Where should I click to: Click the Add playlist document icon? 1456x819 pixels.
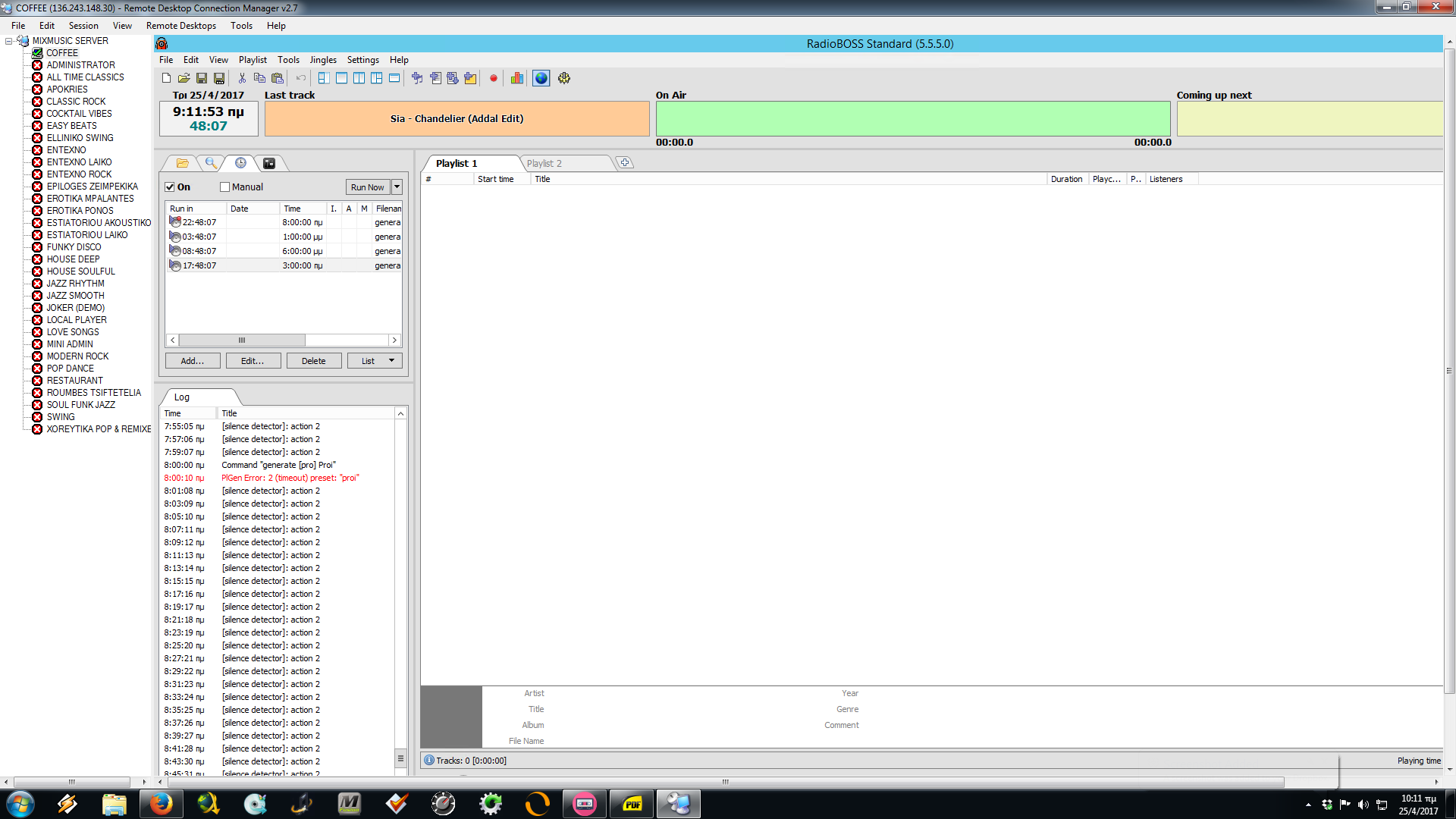pos(435,78)
